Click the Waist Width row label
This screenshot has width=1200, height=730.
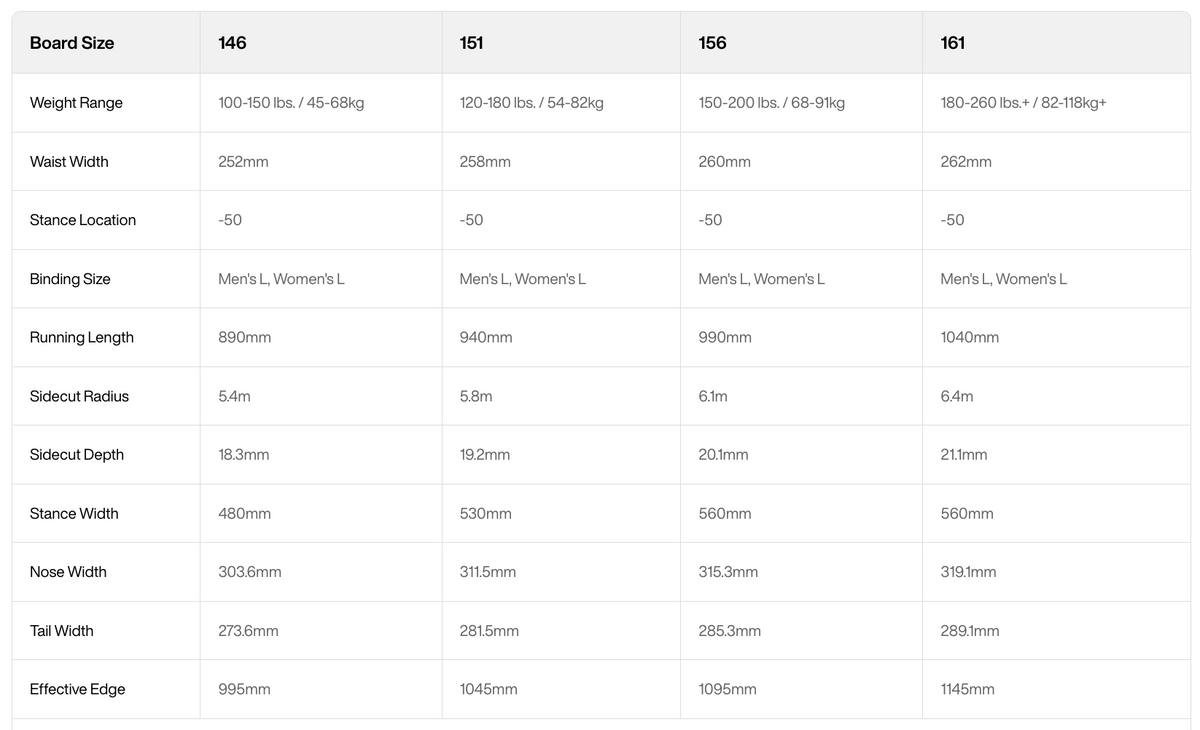(69, 162)
